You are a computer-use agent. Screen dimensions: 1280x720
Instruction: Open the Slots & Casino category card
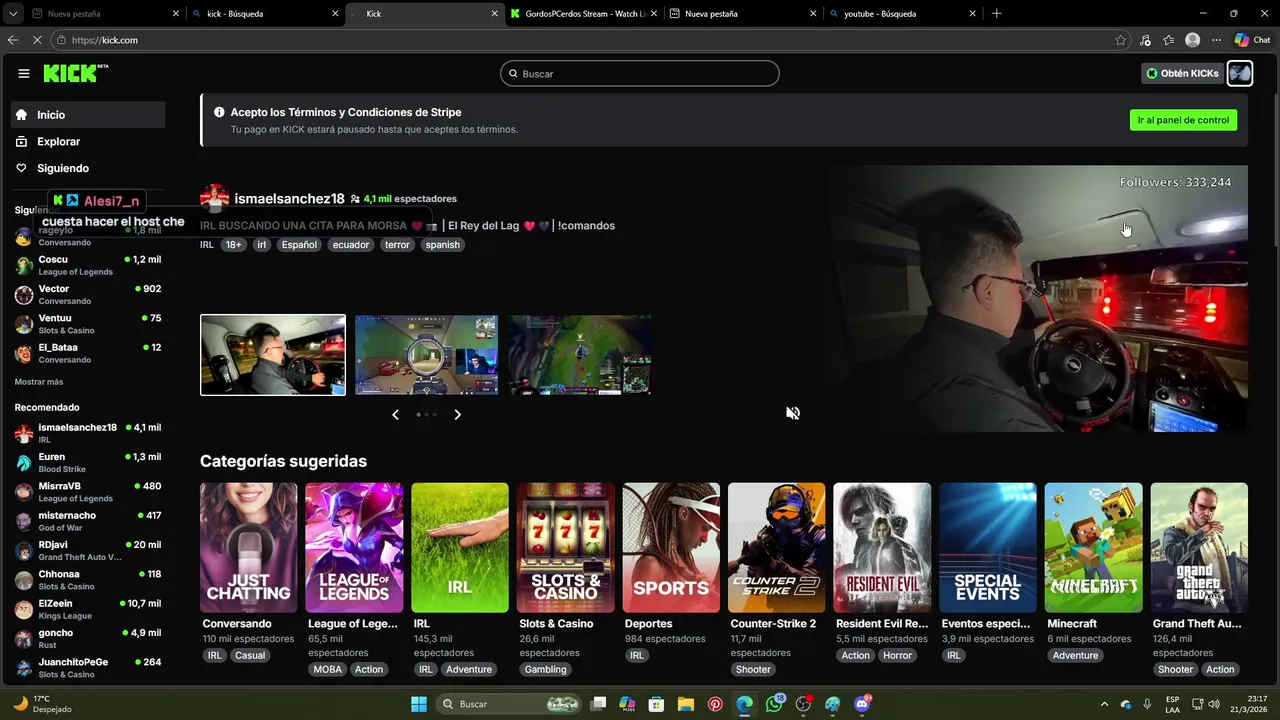(x=565, y=548)
